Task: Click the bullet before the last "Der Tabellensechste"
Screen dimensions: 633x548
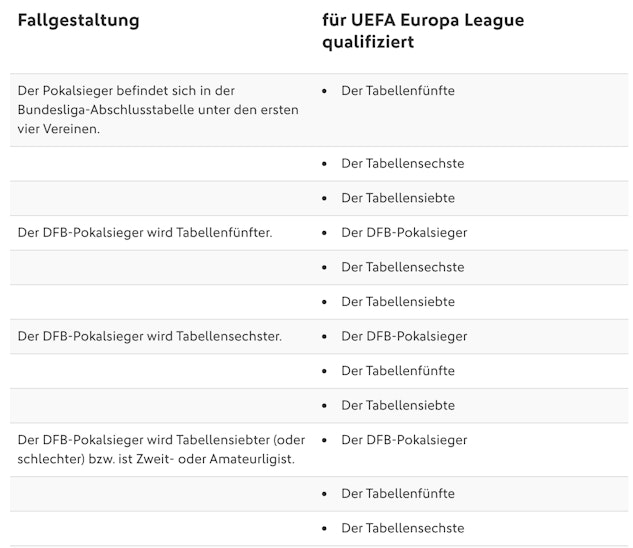Action: point(325,528)
